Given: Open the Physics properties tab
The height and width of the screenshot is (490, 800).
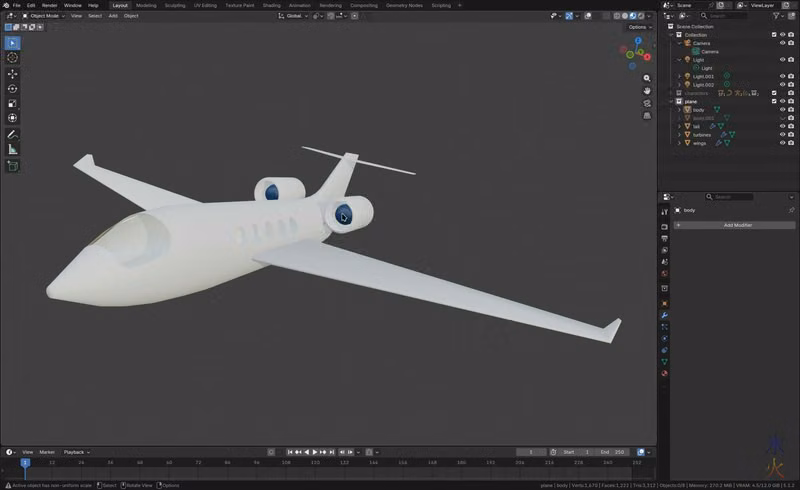Looking at the screenshot, I should [664, 338].
